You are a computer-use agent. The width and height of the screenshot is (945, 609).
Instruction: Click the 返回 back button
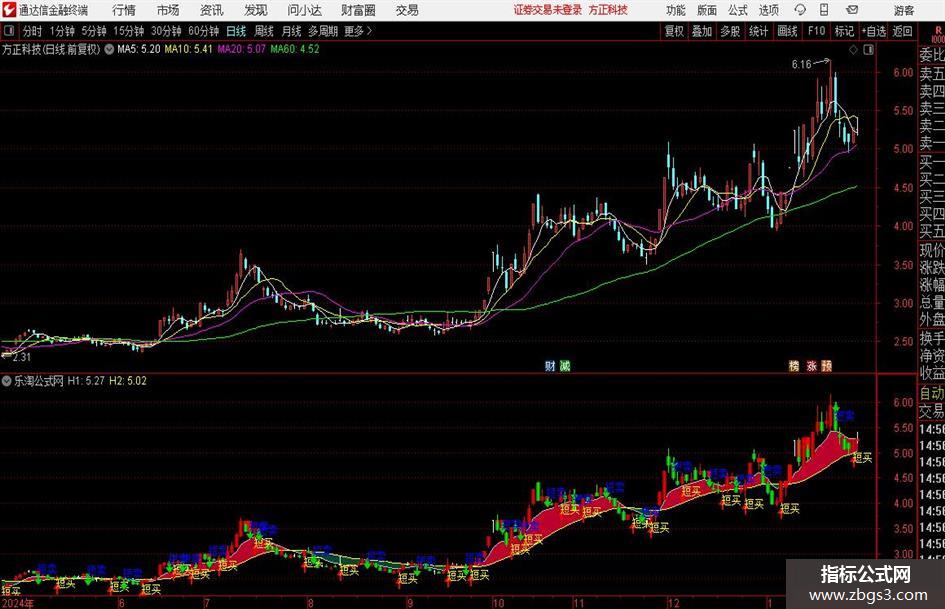pos(902,31)
